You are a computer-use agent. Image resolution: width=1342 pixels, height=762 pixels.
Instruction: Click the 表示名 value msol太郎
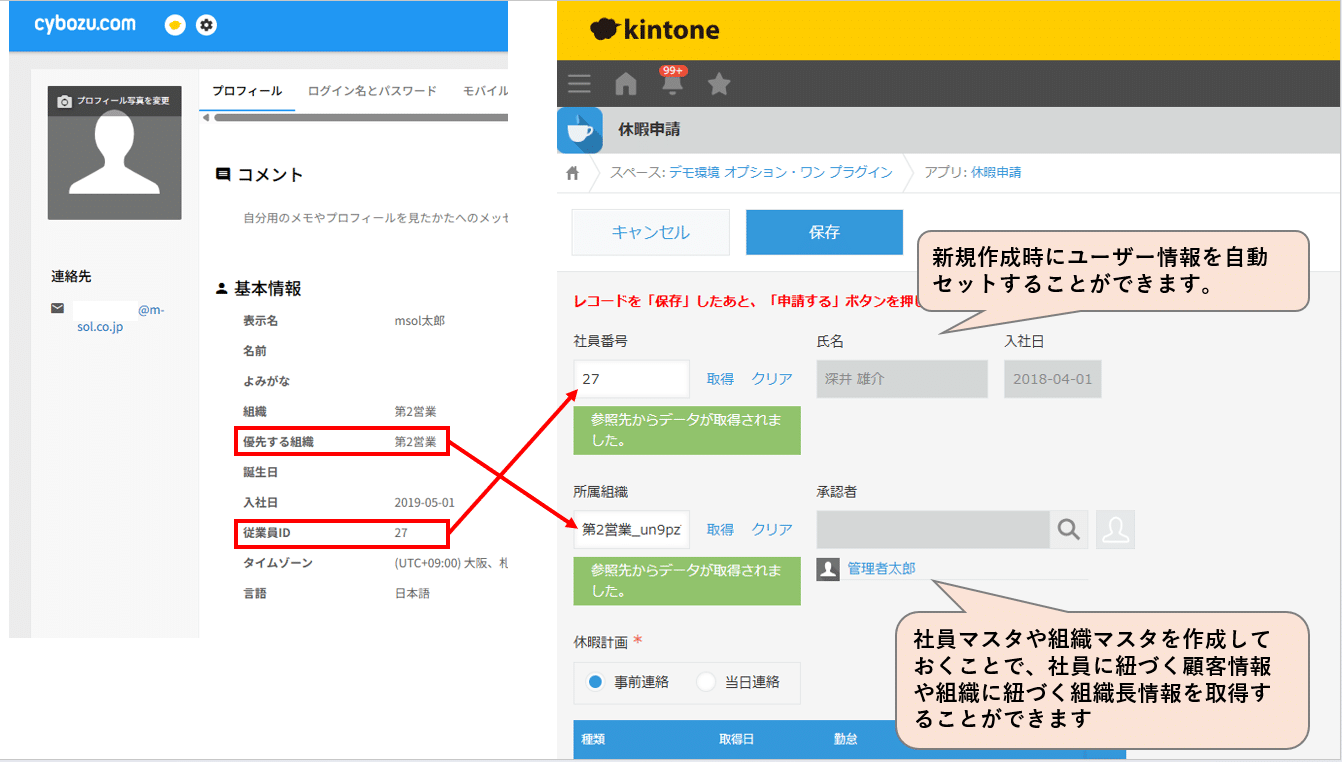(420, 321)
